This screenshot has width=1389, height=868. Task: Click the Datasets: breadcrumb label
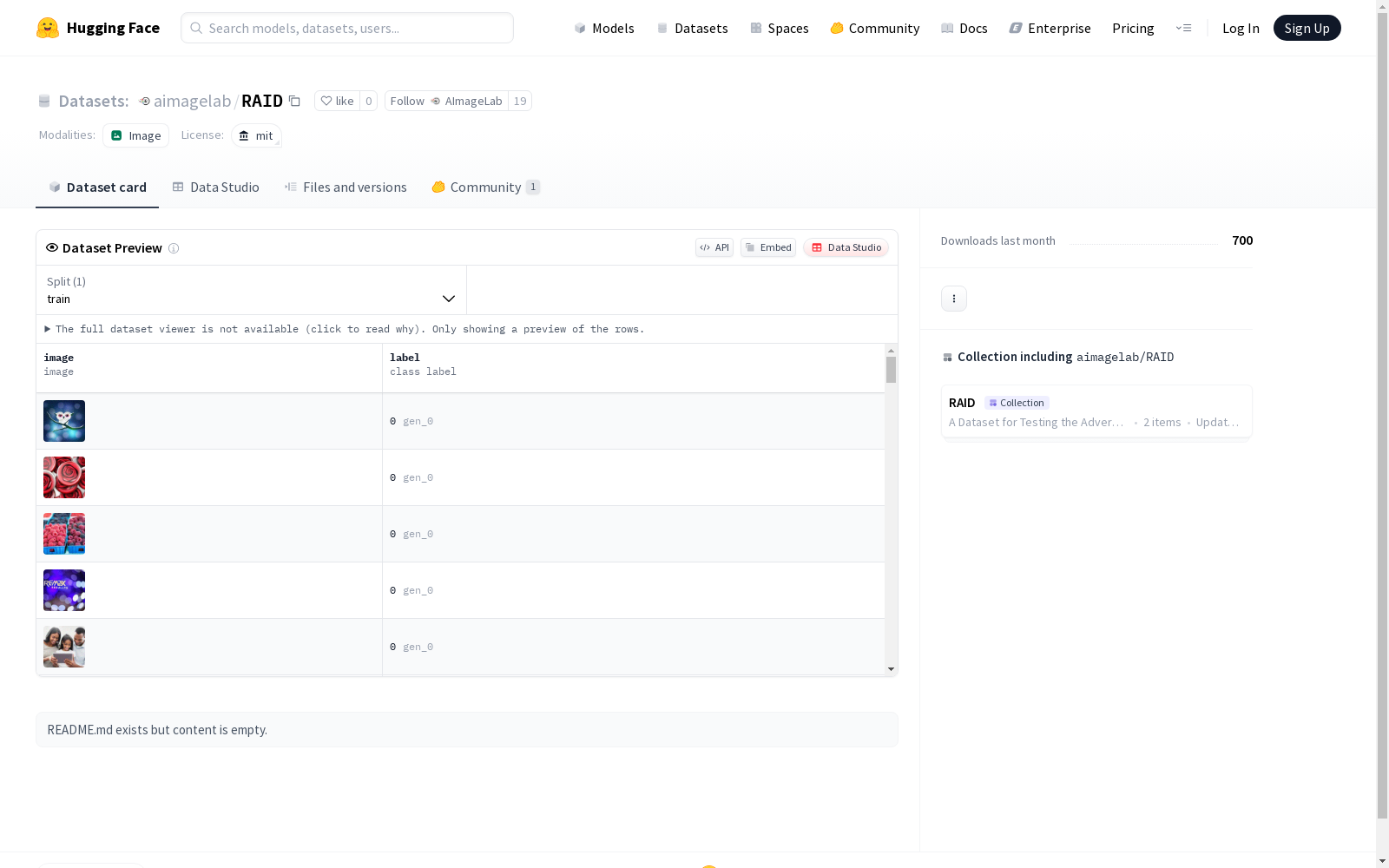94,101
